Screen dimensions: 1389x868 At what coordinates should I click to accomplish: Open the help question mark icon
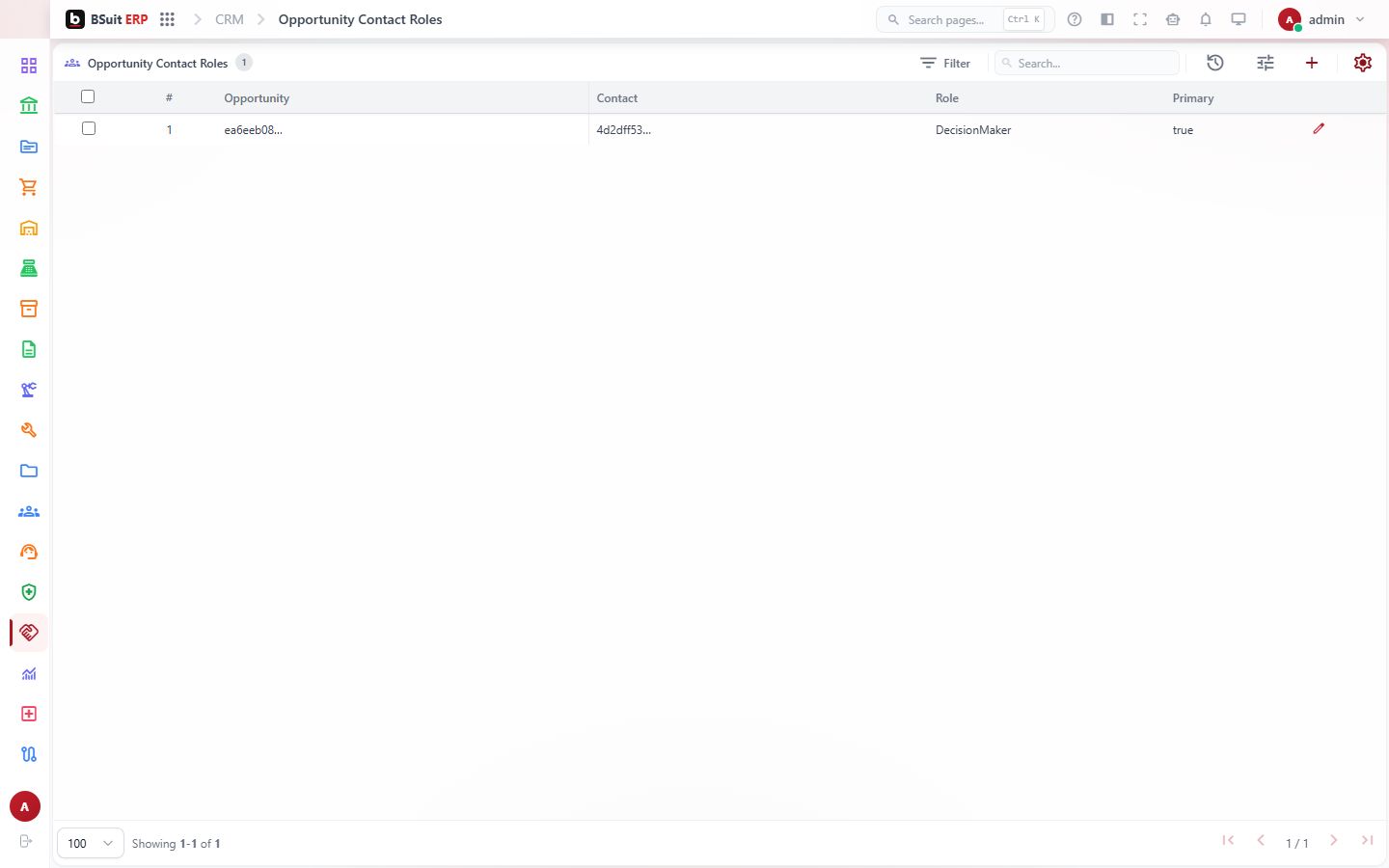[1075, 19]
